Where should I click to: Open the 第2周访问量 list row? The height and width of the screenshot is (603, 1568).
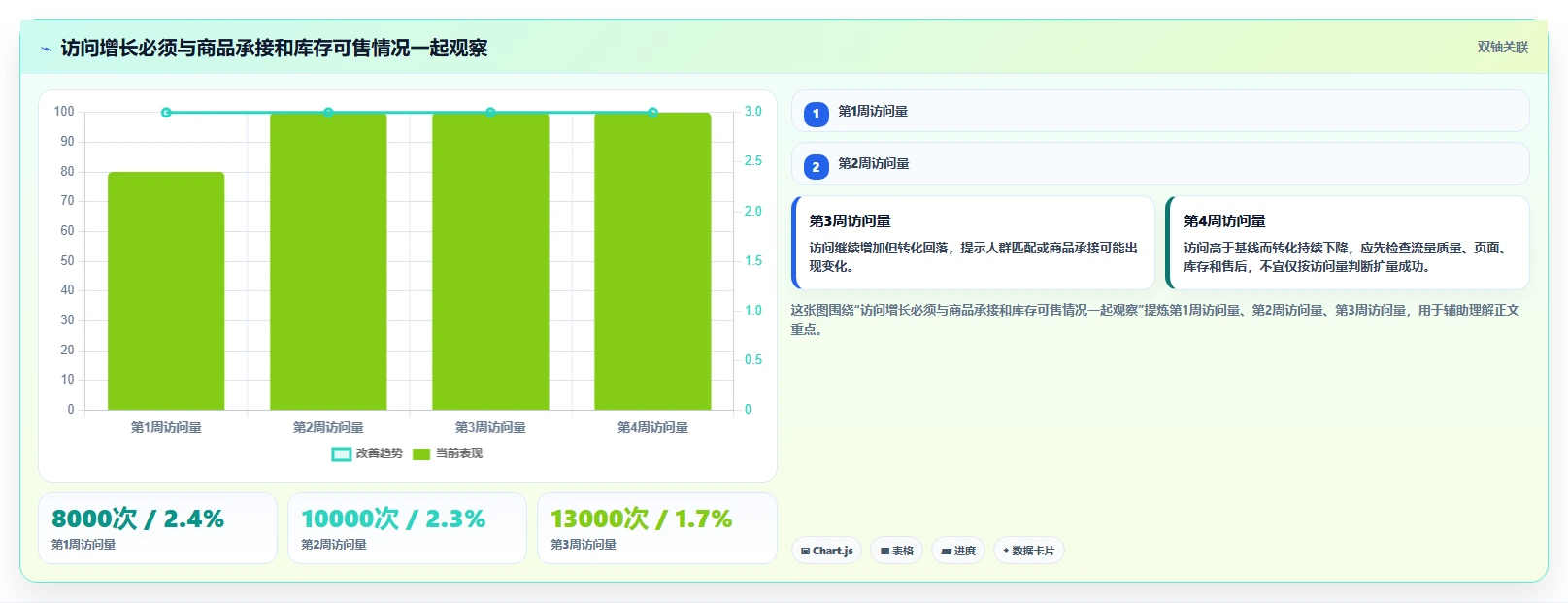(1160, 163)
